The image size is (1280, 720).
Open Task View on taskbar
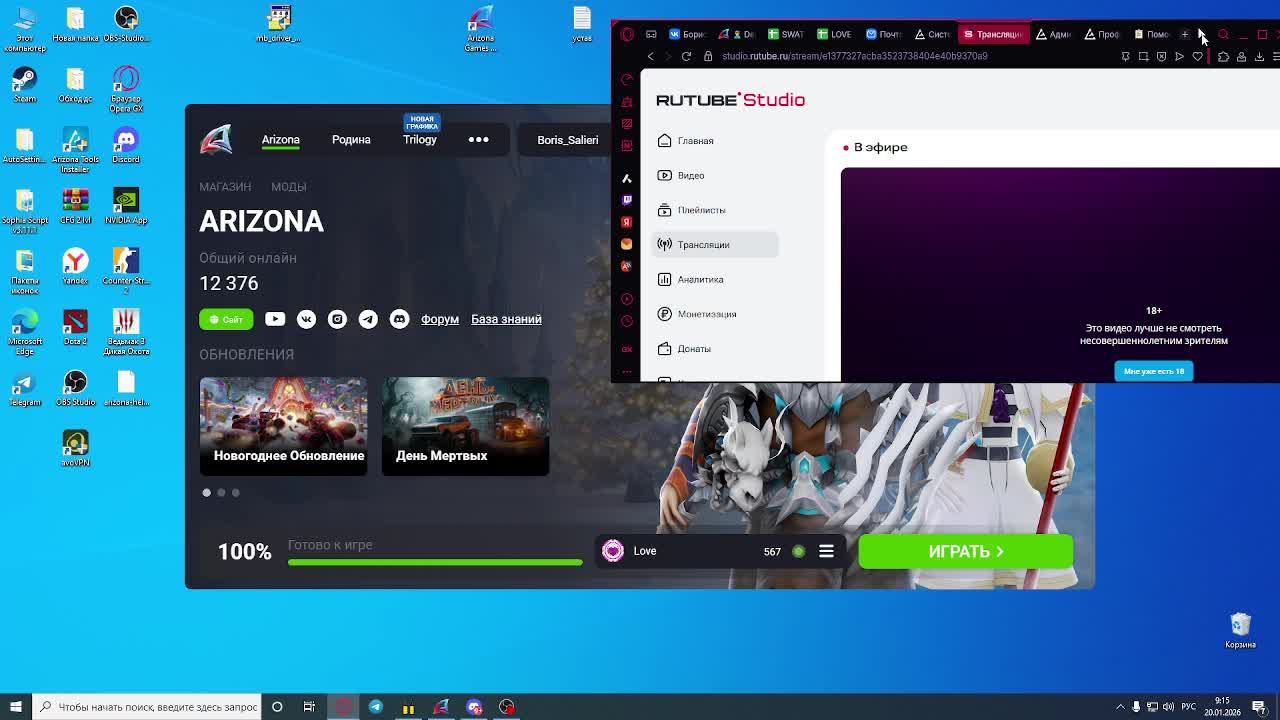(309, 707)
